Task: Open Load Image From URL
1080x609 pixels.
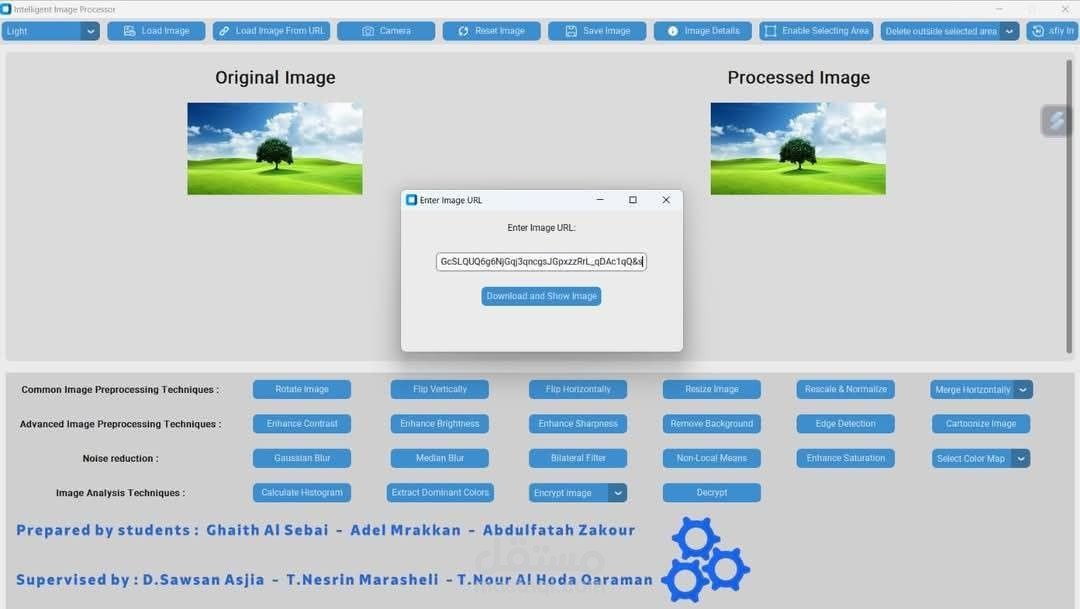Action: pos(271,31)
